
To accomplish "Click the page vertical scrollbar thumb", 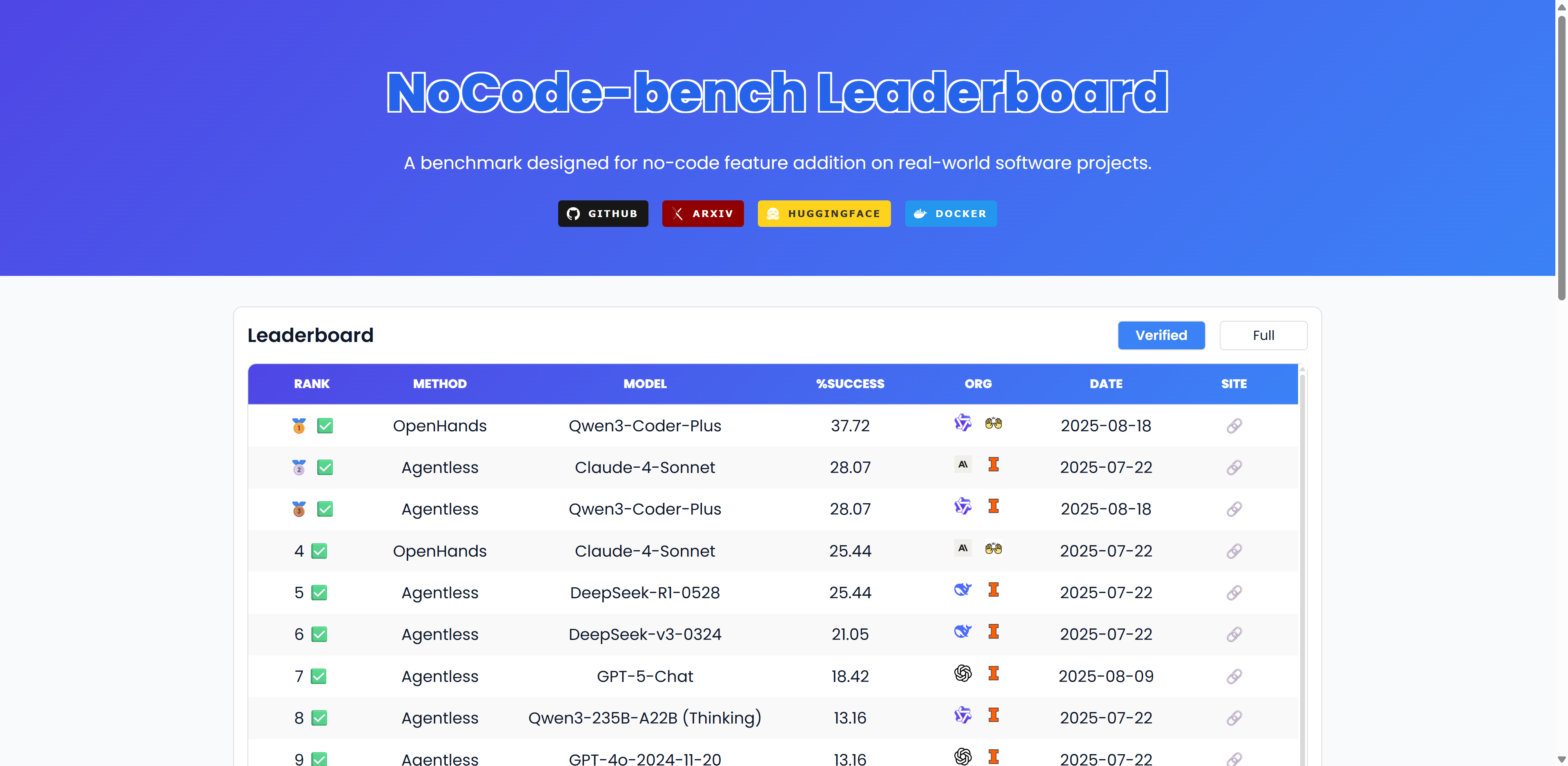I will click(x=1561, y=158).
